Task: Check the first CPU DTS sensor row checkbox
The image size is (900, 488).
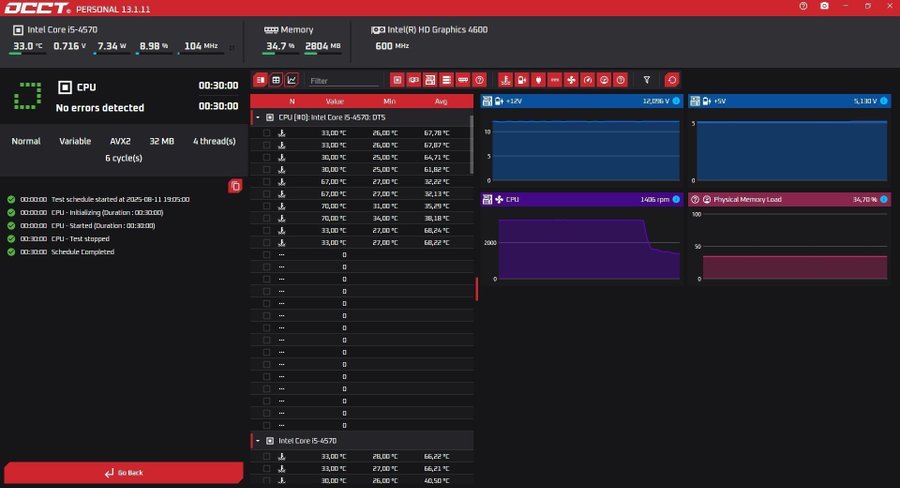Action: 266,133
